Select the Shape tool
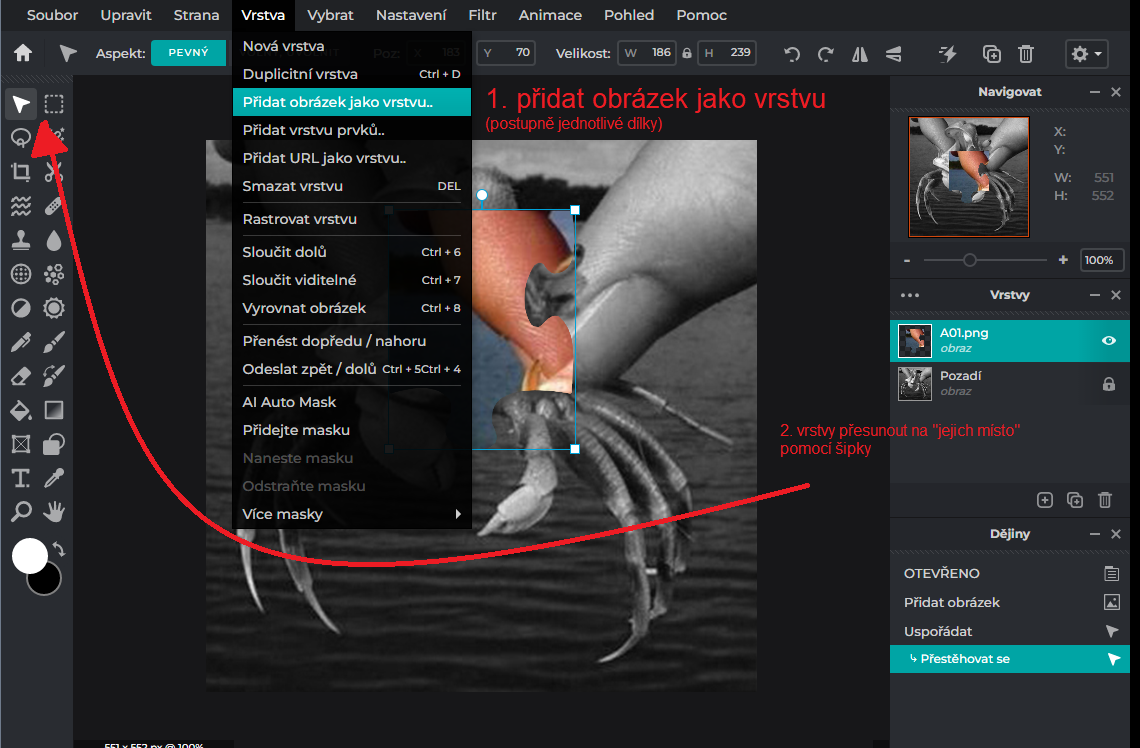 54,443
